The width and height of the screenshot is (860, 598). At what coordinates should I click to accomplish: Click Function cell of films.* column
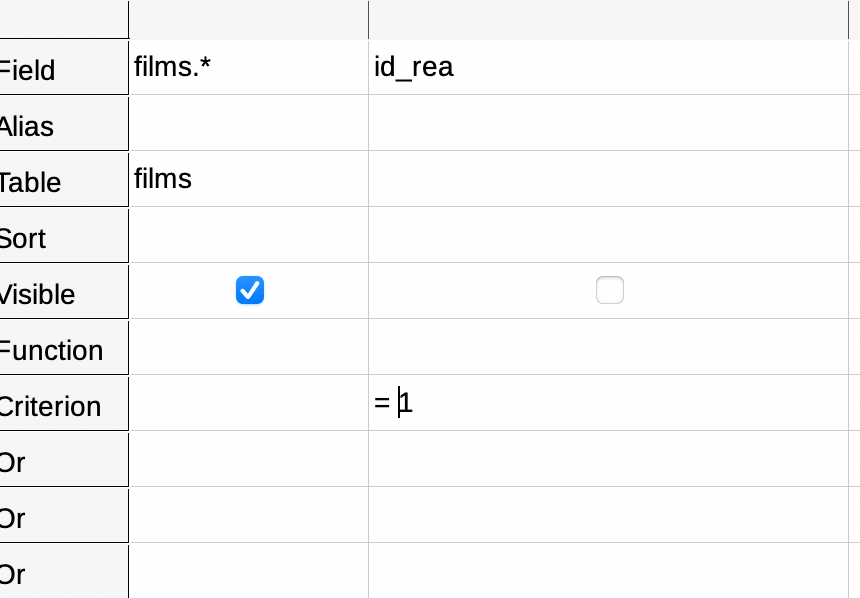(249, 347)
